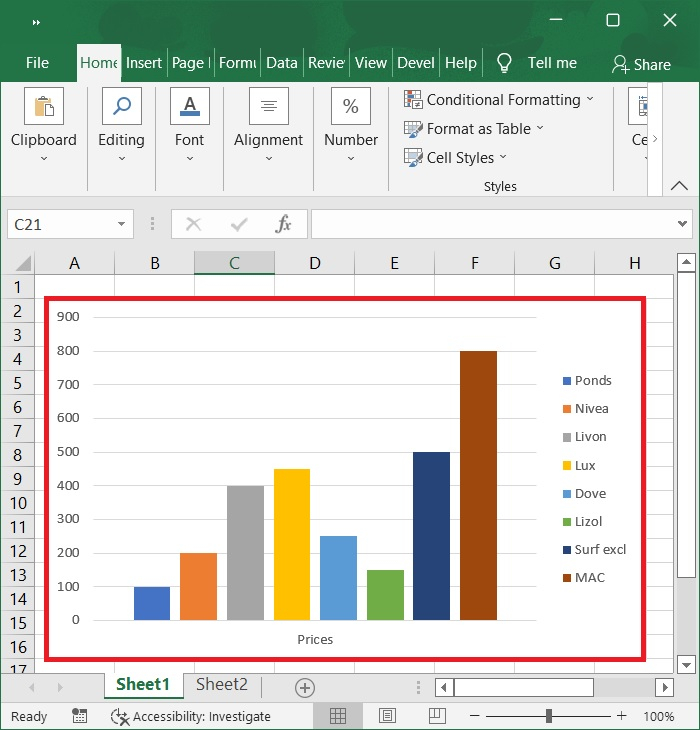This screenshot has height=730, width=700.
Task: Add a new sheet with plus icon
Action: pos(305,688)
